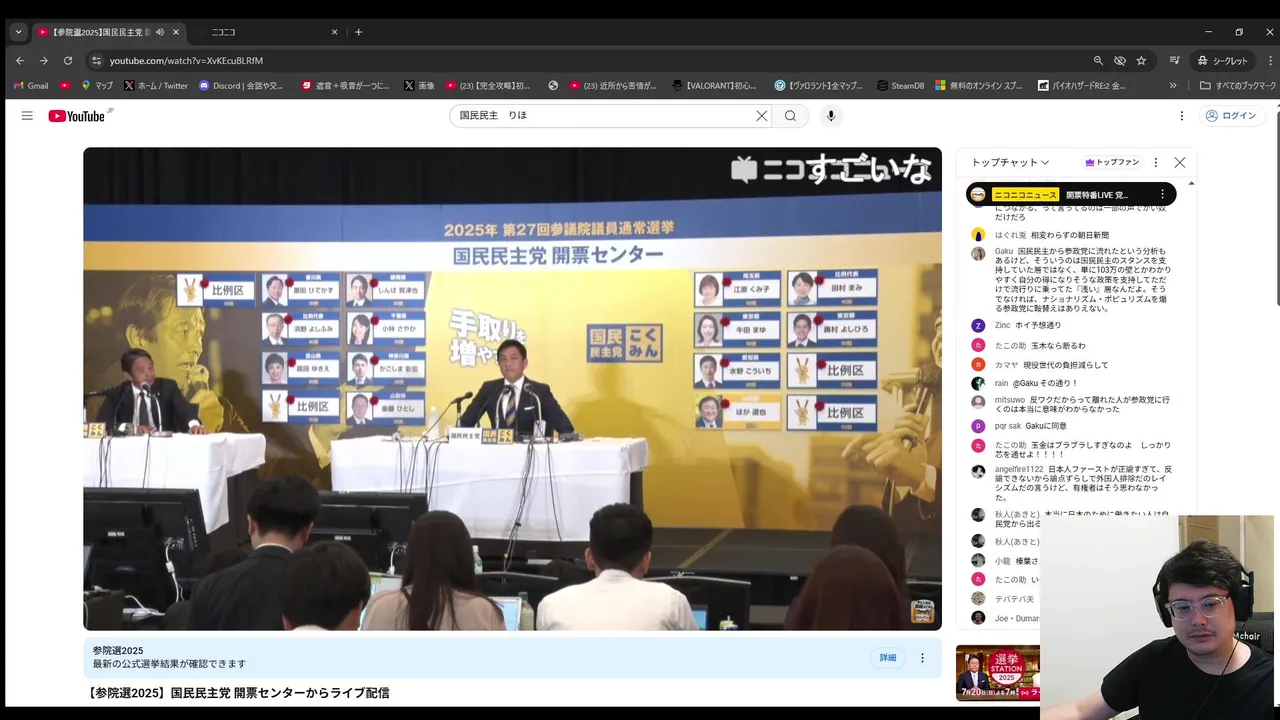Open the media control toolbar icon

[1175, 60]
